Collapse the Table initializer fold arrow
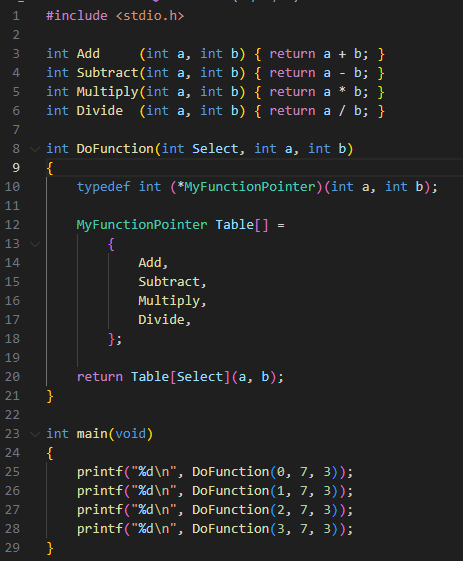Viewport: 463px width, 561px height. (35, 244)
